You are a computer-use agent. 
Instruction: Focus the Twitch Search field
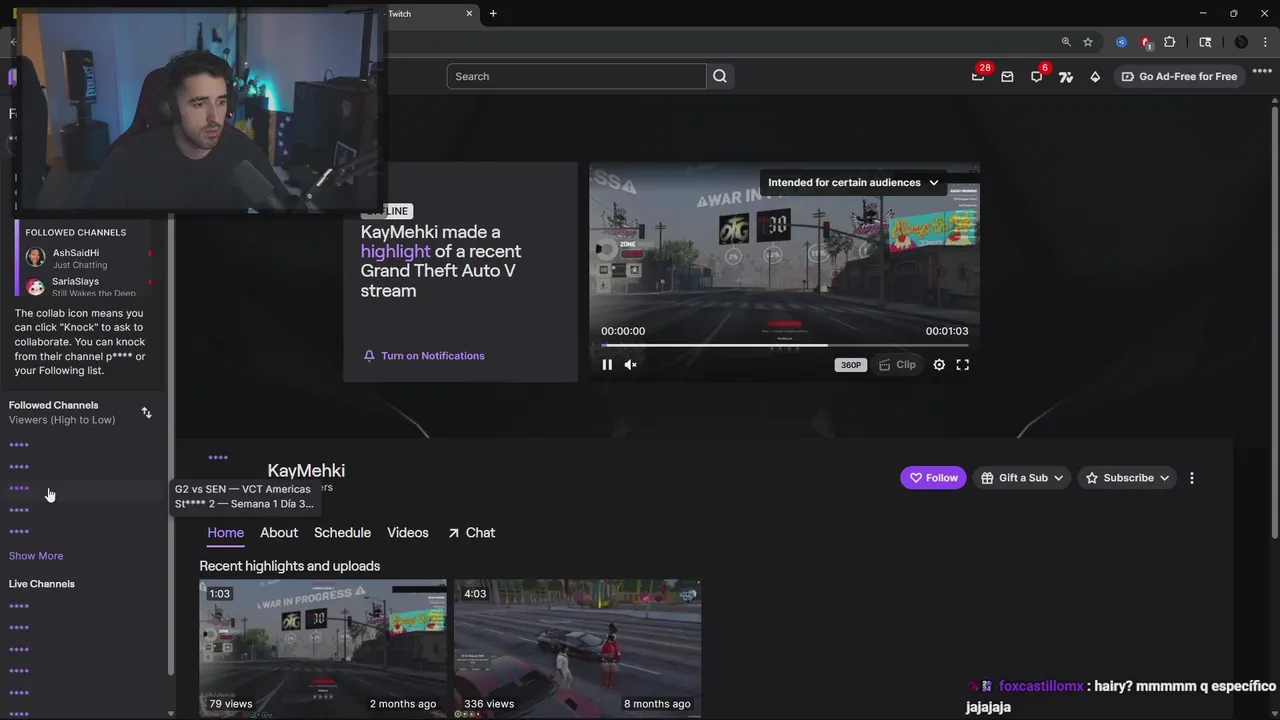click(576, 76)
